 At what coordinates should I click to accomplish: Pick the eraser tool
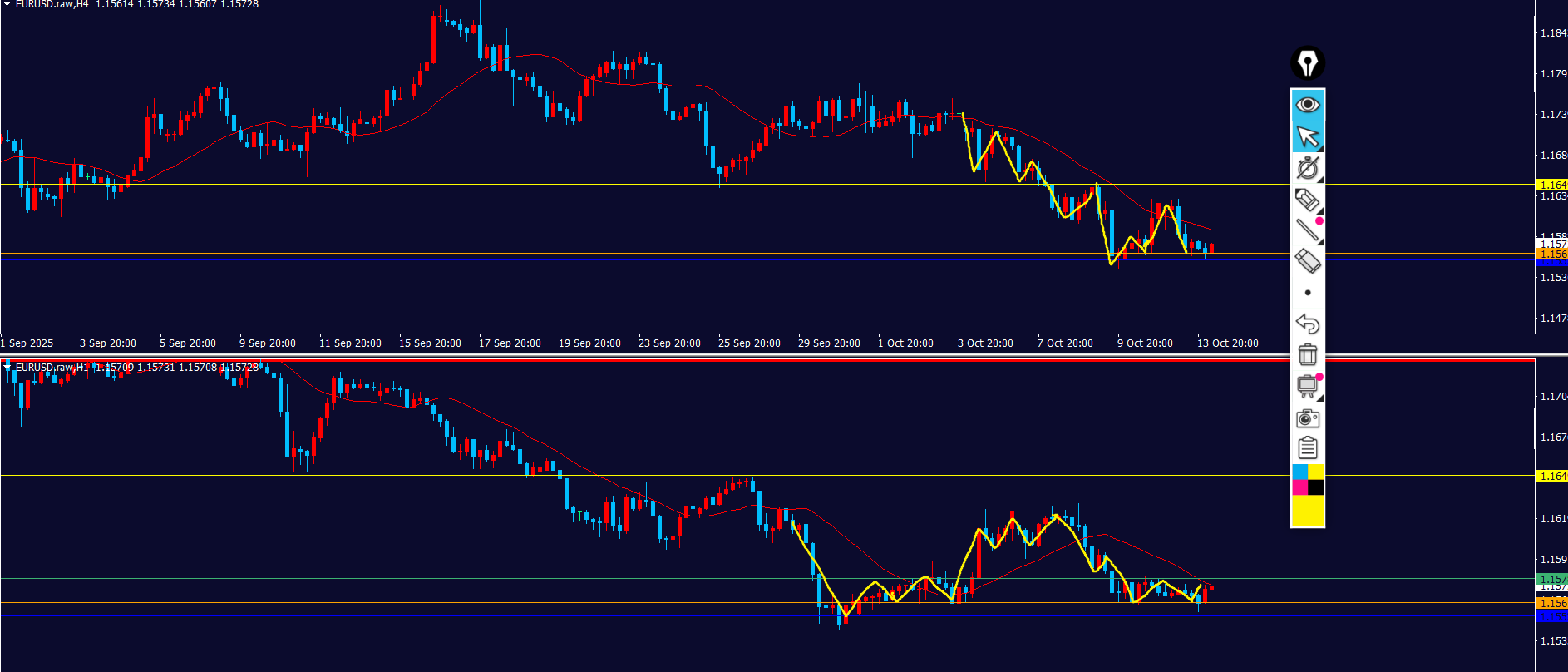pos(1307,261)
